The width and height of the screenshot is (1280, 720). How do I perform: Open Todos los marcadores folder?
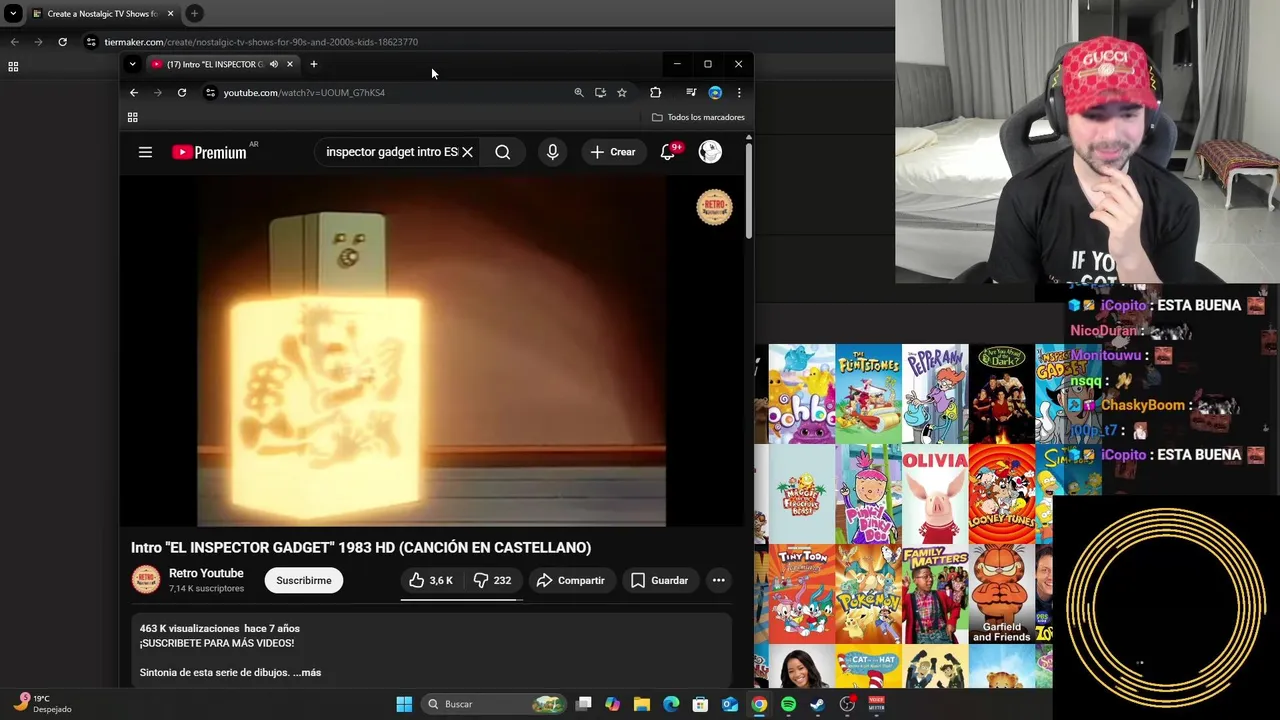pyautogui.click(x=698, y=117)
